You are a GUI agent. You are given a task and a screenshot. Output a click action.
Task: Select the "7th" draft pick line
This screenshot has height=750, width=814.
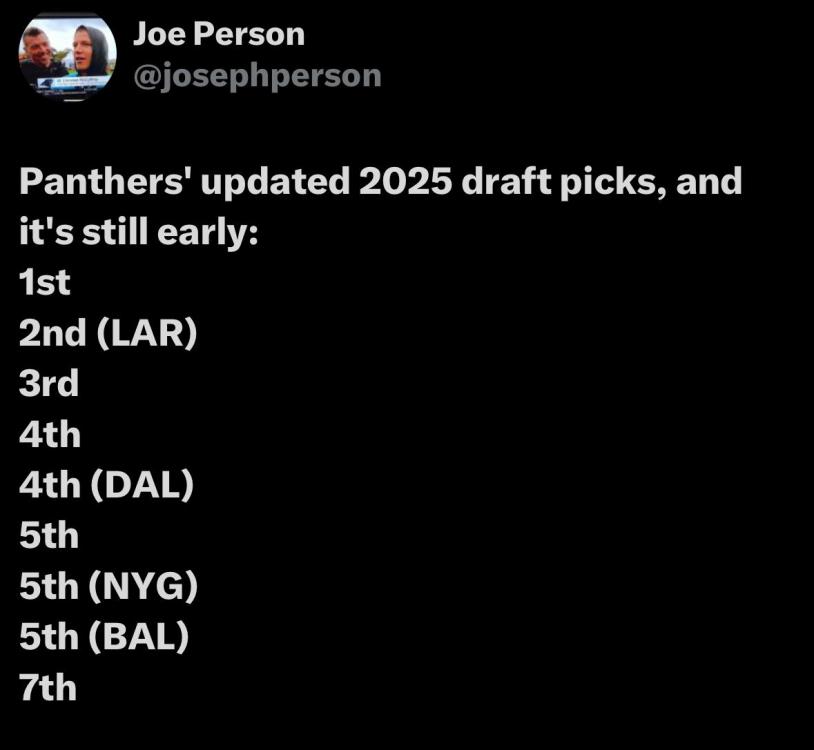(x=48, y=689)
